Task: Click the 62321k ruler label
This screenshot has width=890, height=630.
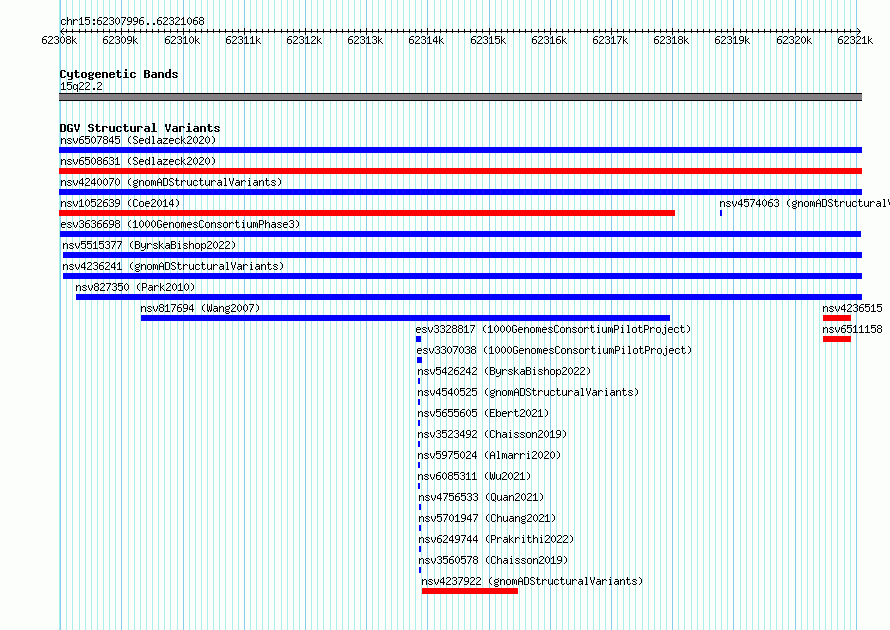Action: pos(855,40)
